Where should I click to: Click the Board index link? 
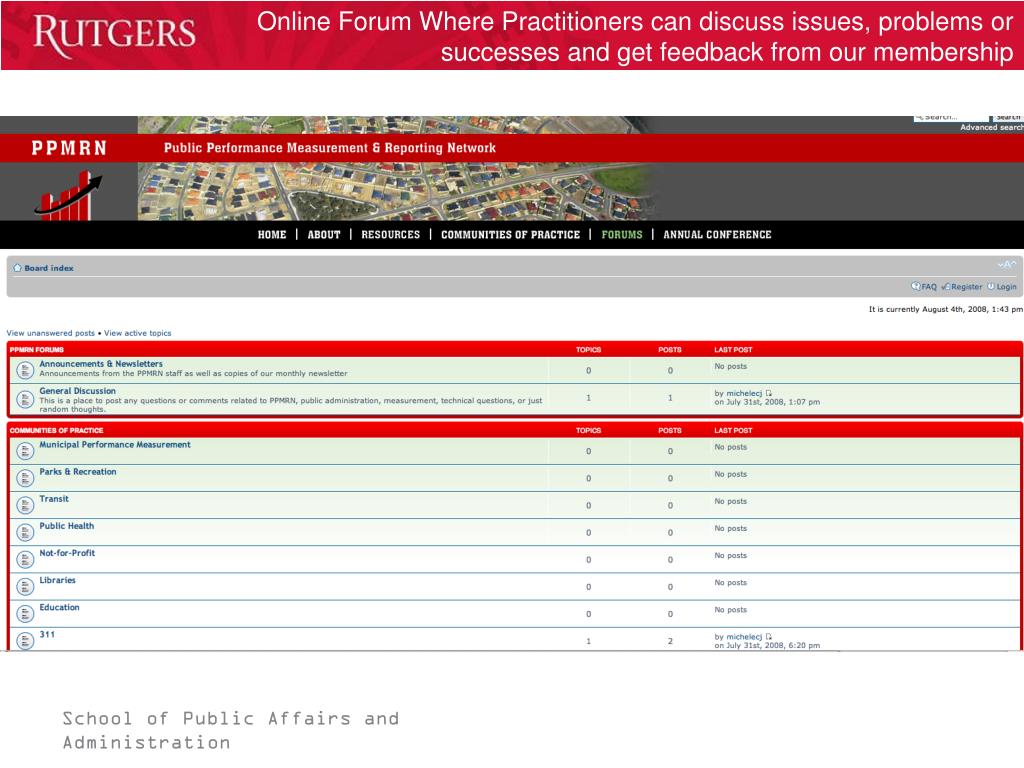click(49, 268)
